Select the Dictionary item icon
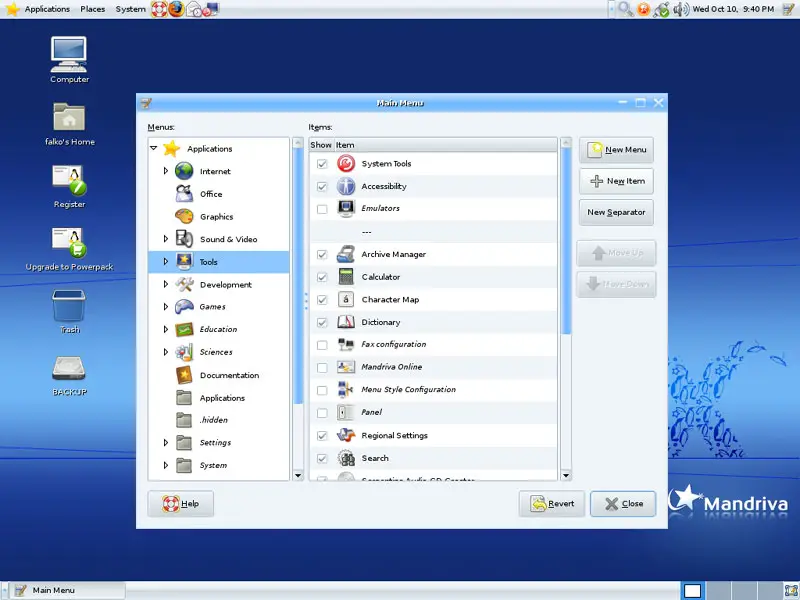Screen dimensions: 800x600 point(346,322)
